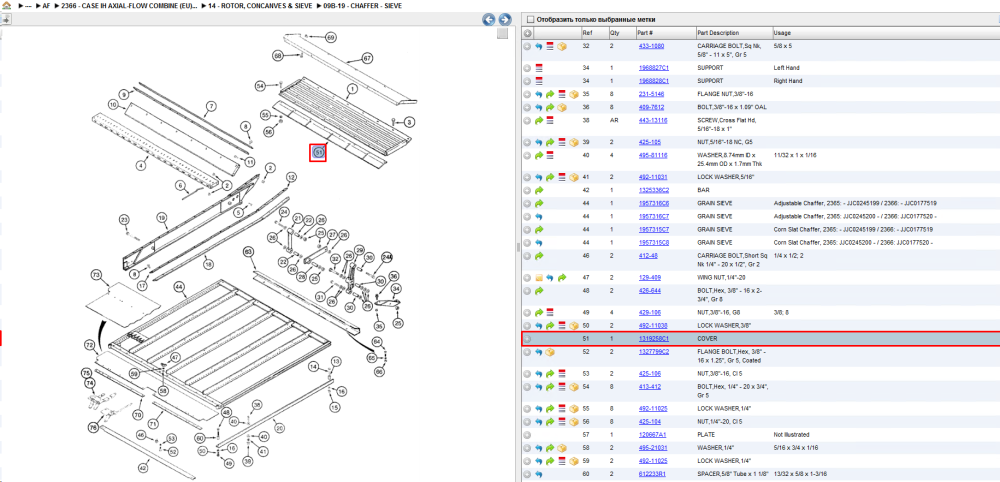Viewport: 1000px width, 482px height.
Task: Click the green arrow in row 231-5146
Action: [x=550, y=94]
